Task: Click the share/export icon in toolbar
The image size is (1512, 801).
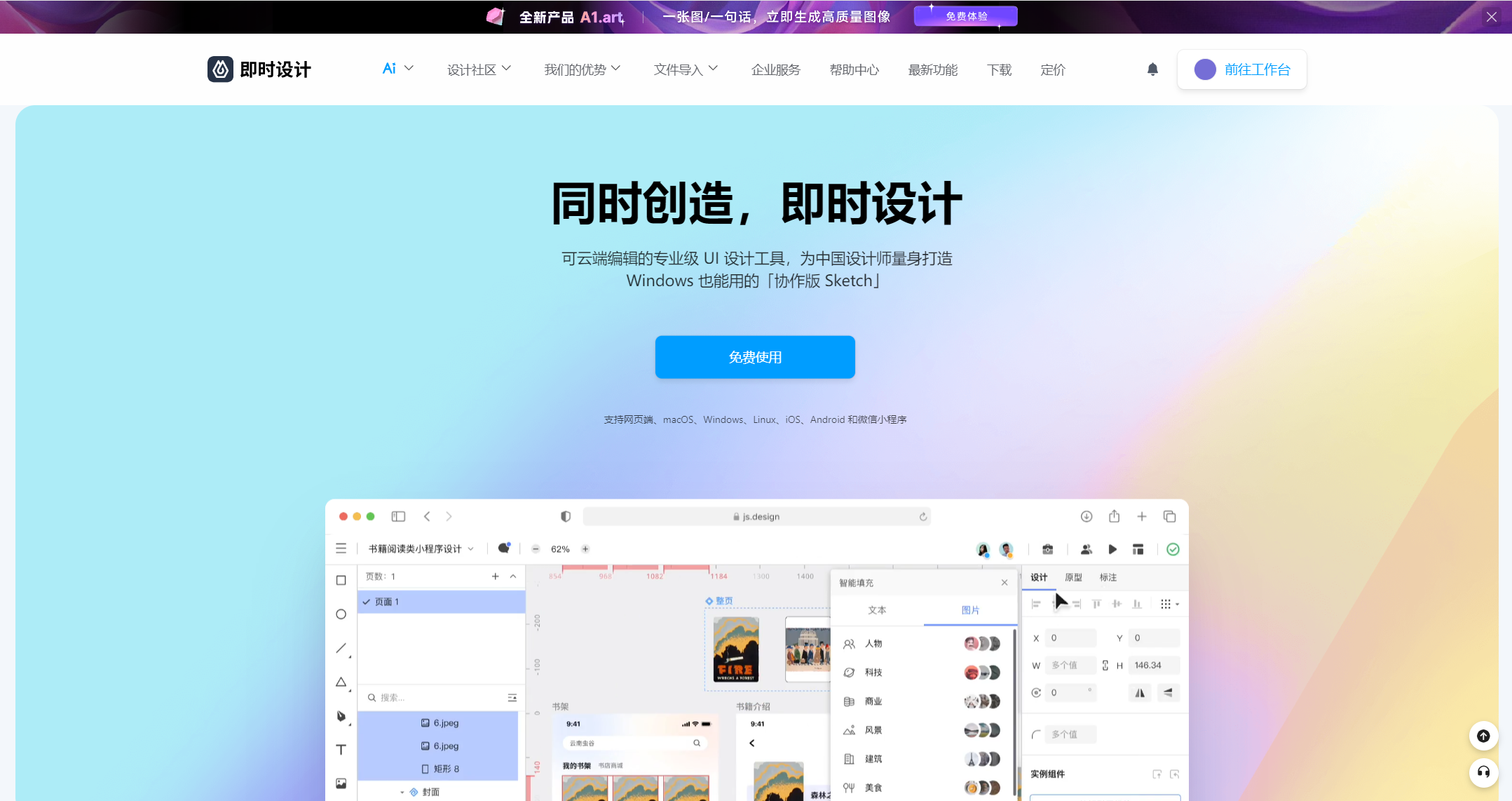Action: point(1114,516)
